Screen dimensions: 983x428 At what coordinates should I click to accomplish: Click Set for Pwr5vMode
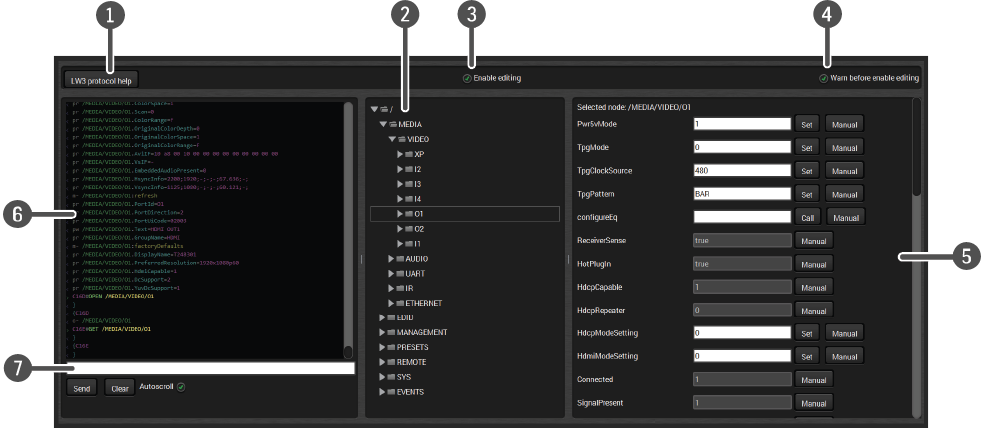(x=807, y=124)
